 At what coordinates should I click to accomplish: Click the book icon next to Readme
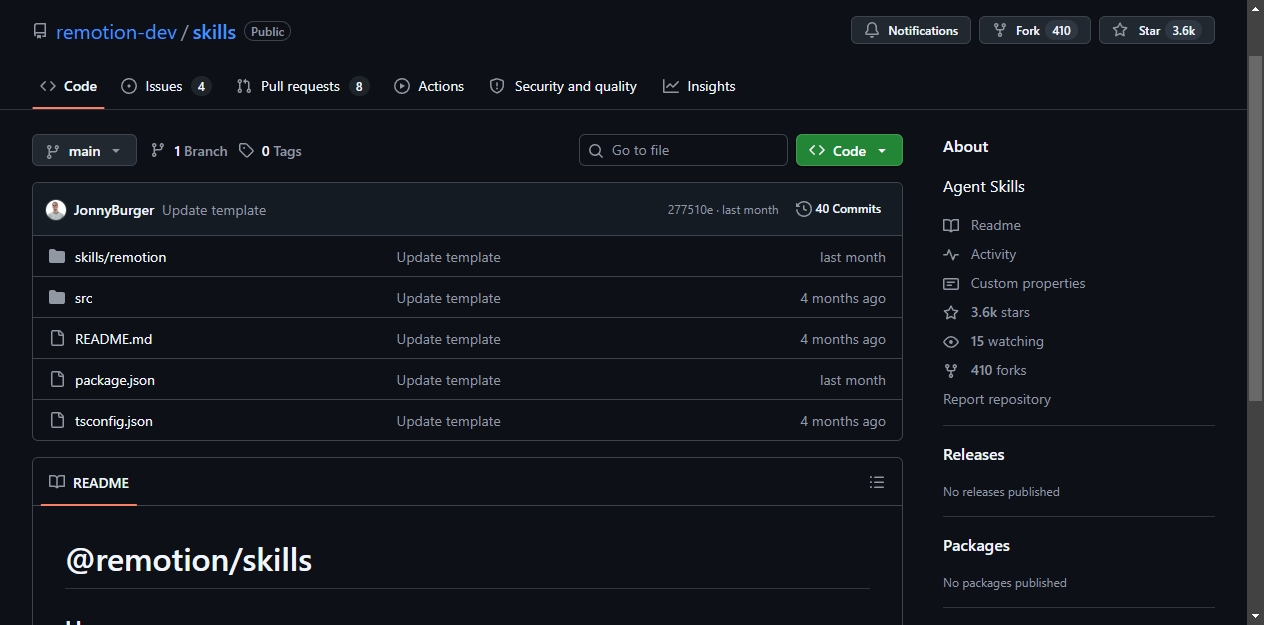951,225
